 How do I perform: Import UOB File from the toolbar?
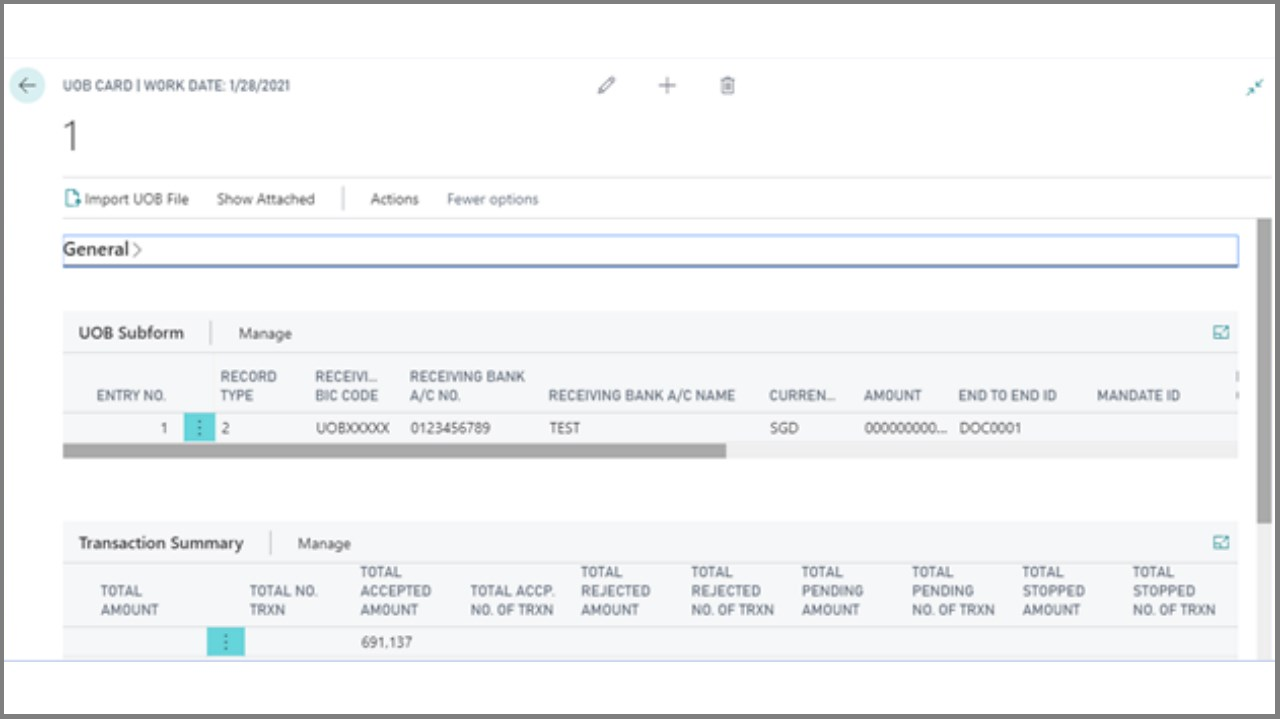pos(127,199)
